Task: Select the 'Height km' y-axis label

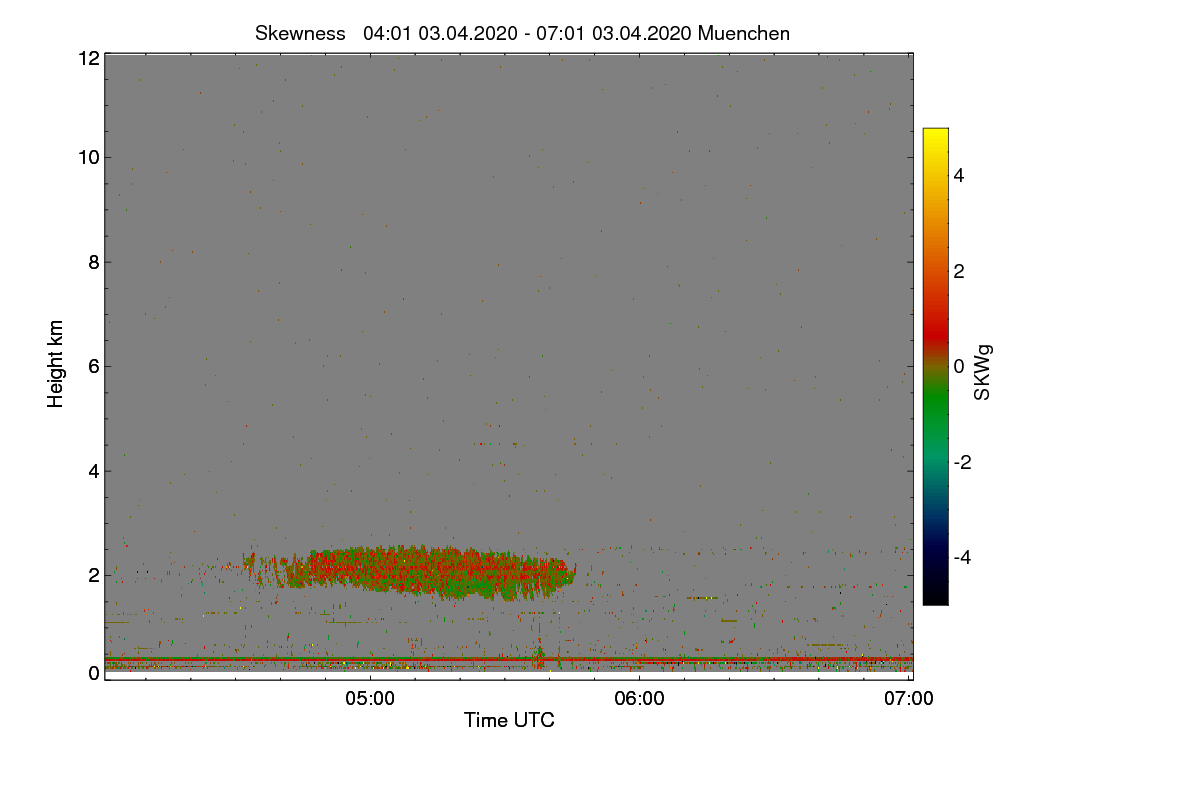Action: [56, 363]
